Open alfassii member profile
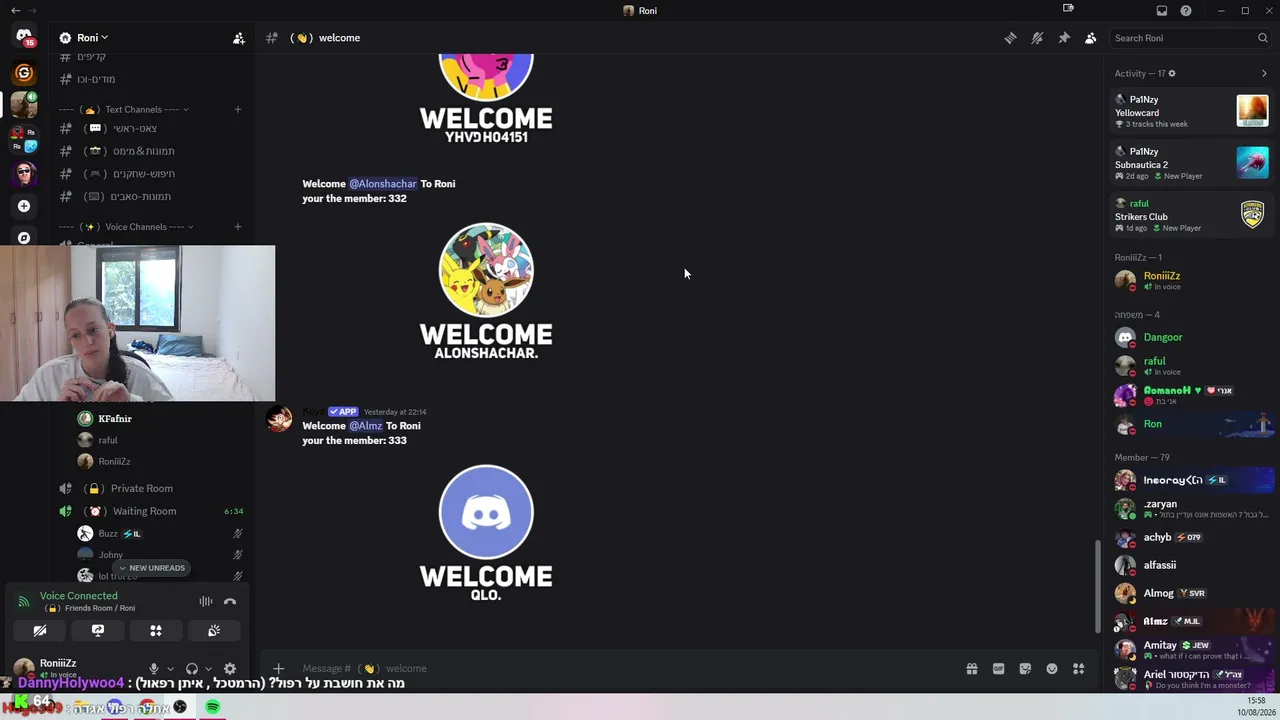This screenshot has width=1280, height=720. [x=1191, y=565]
